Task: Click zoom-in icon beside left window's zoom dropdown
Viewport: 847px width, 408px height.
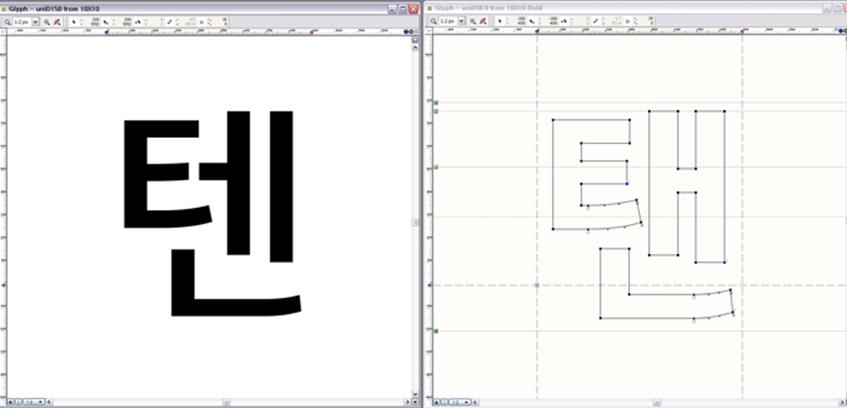Action: pyautogui.click(x=47, y=21)
